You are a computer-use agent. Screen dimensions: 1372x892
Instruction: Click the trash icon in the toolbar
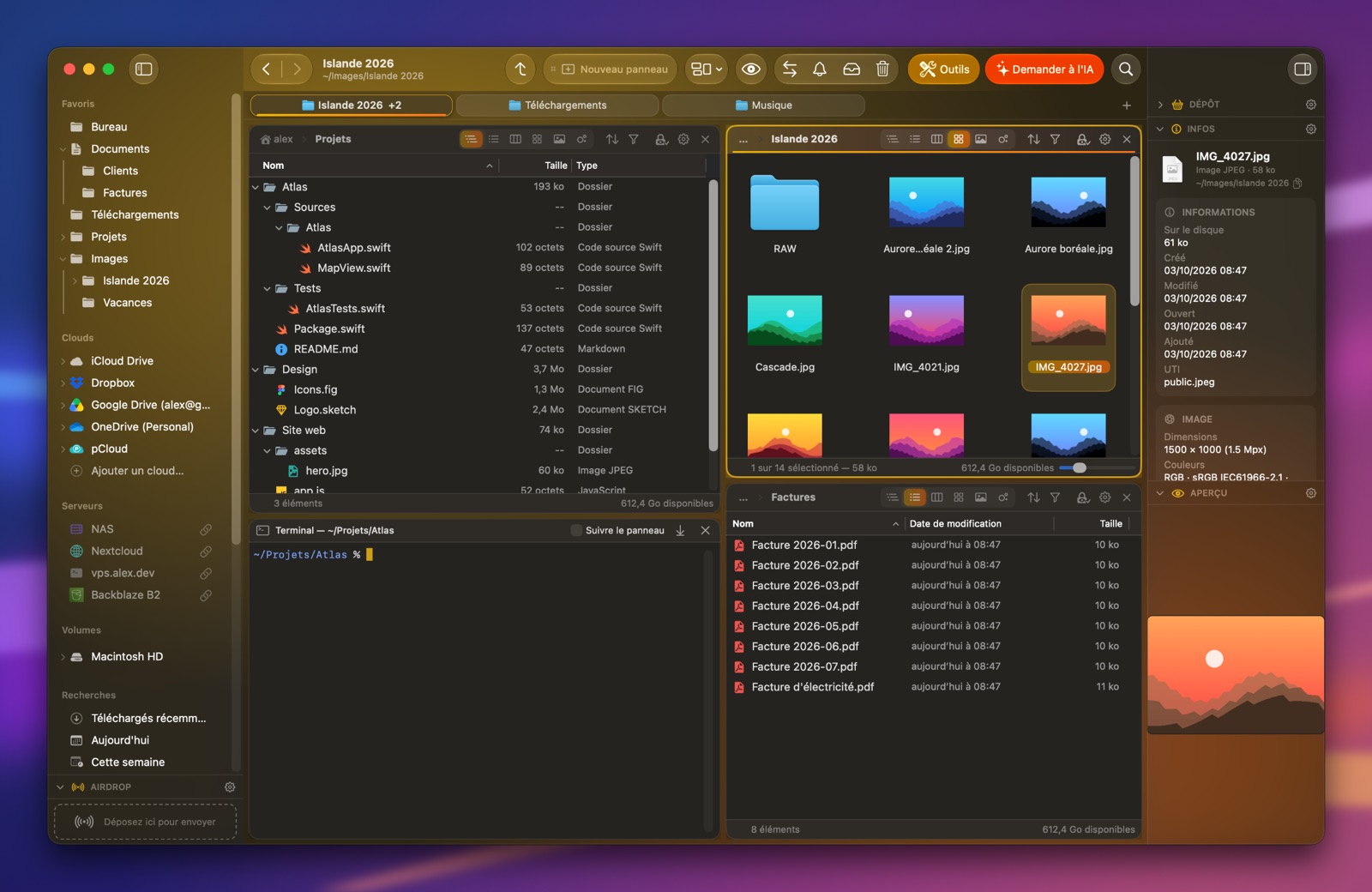click(x=882, y=69)
